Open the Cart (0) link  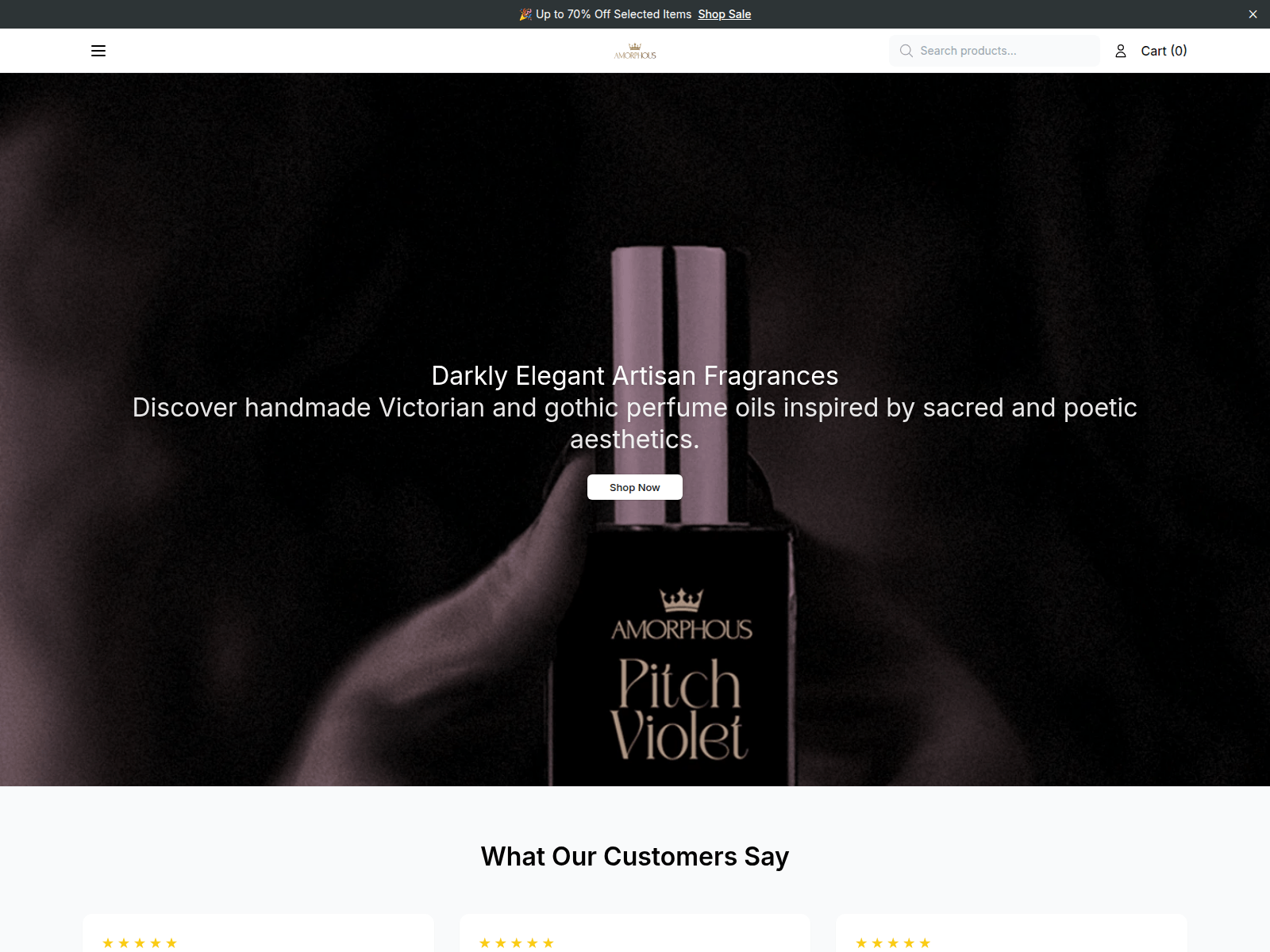tap(1164, 51)
